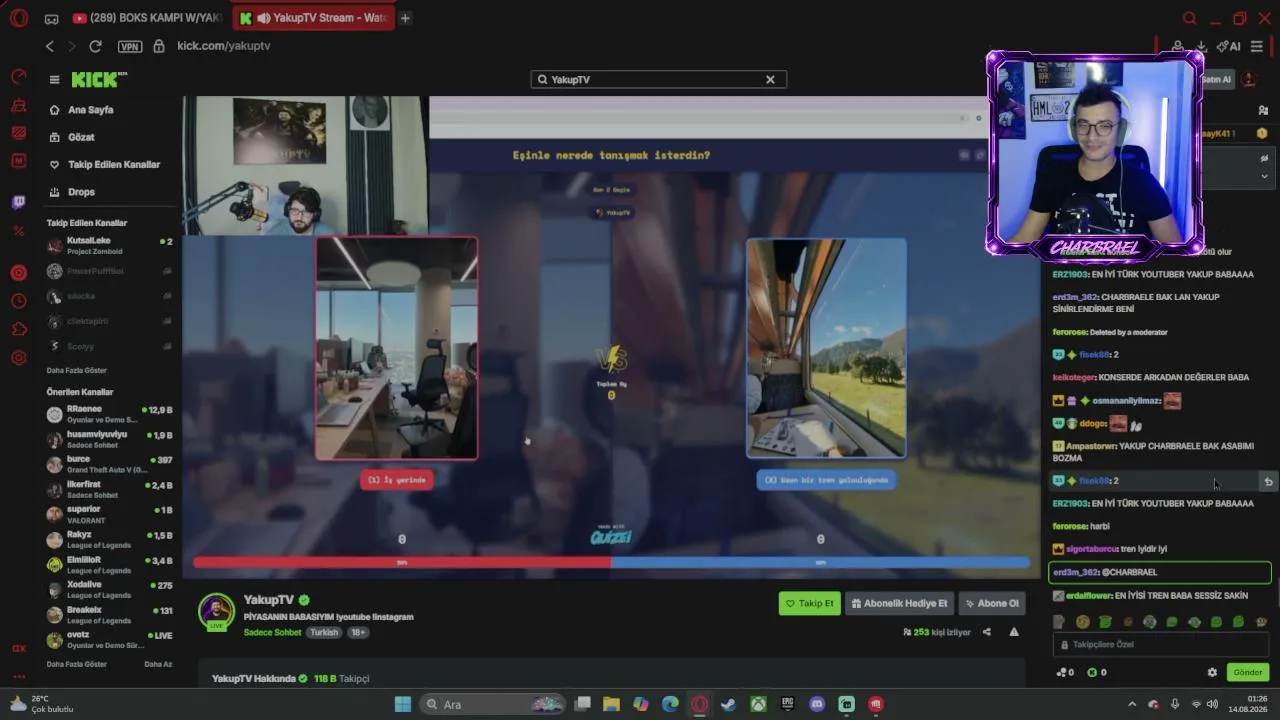Screen dimensions: 1280x720
Task: Open Opera sidebar settings gear
Action: click(19, 357)
